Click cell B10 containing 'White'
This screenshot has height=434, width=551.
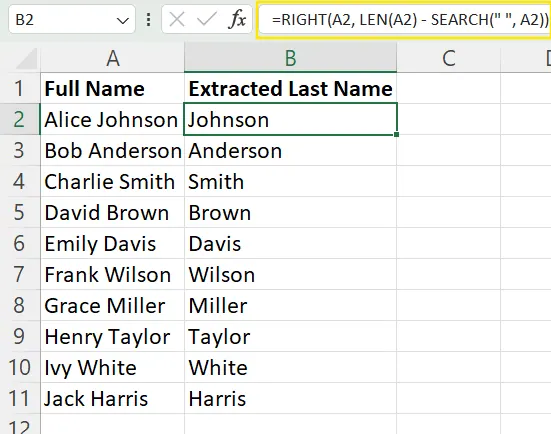coord(291,367)
